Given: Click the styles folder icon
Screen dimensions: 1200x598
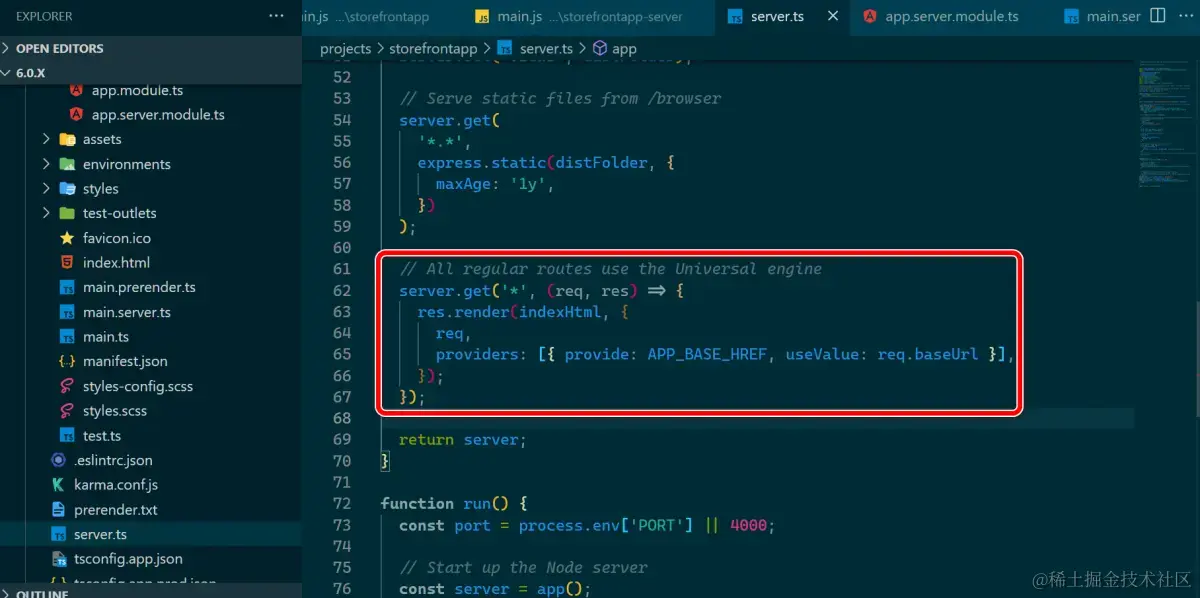Looking at the screenshot, I should [67, 189].
